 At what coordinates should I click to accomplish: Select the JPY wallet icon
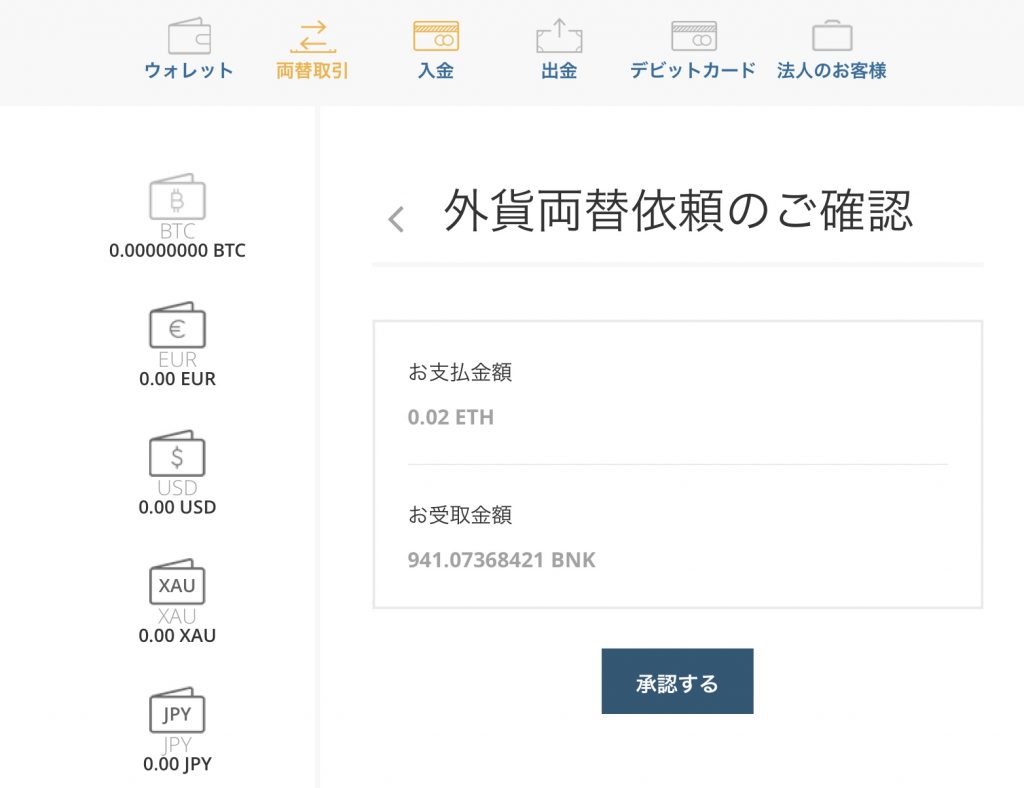click(177, 710)
